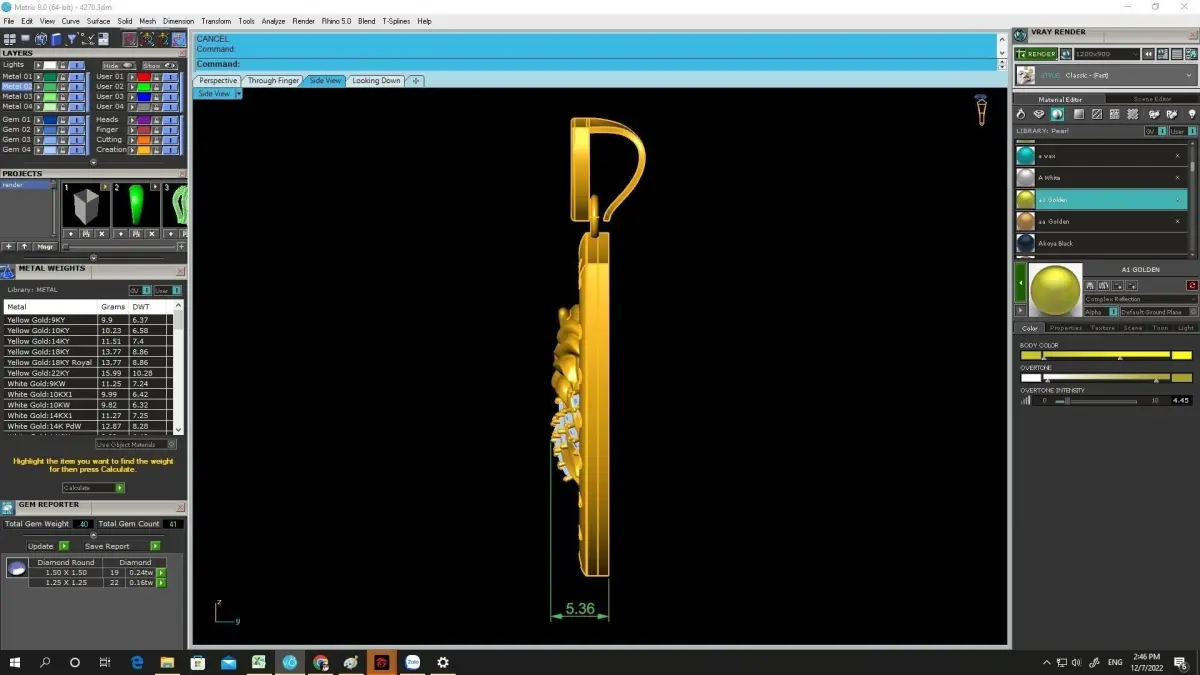The height and width of the screenshot is (675, 1200).
Task: Open the ring material icon in Material Editor
Action: point(1021,114)
